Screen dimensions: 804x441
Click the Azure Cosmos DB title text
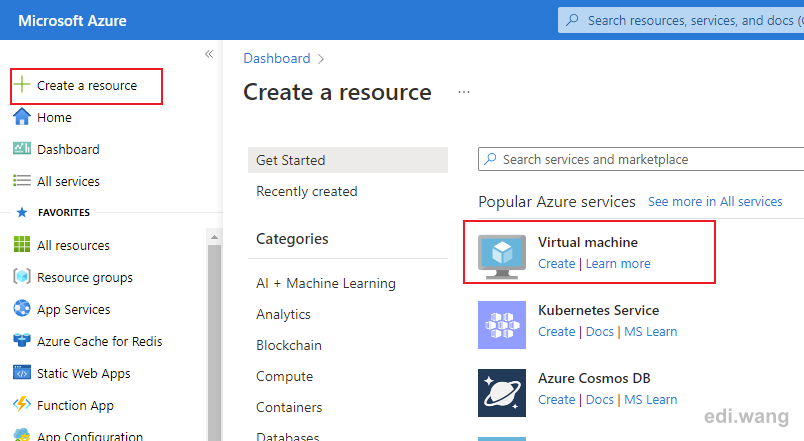click(594, 378)
